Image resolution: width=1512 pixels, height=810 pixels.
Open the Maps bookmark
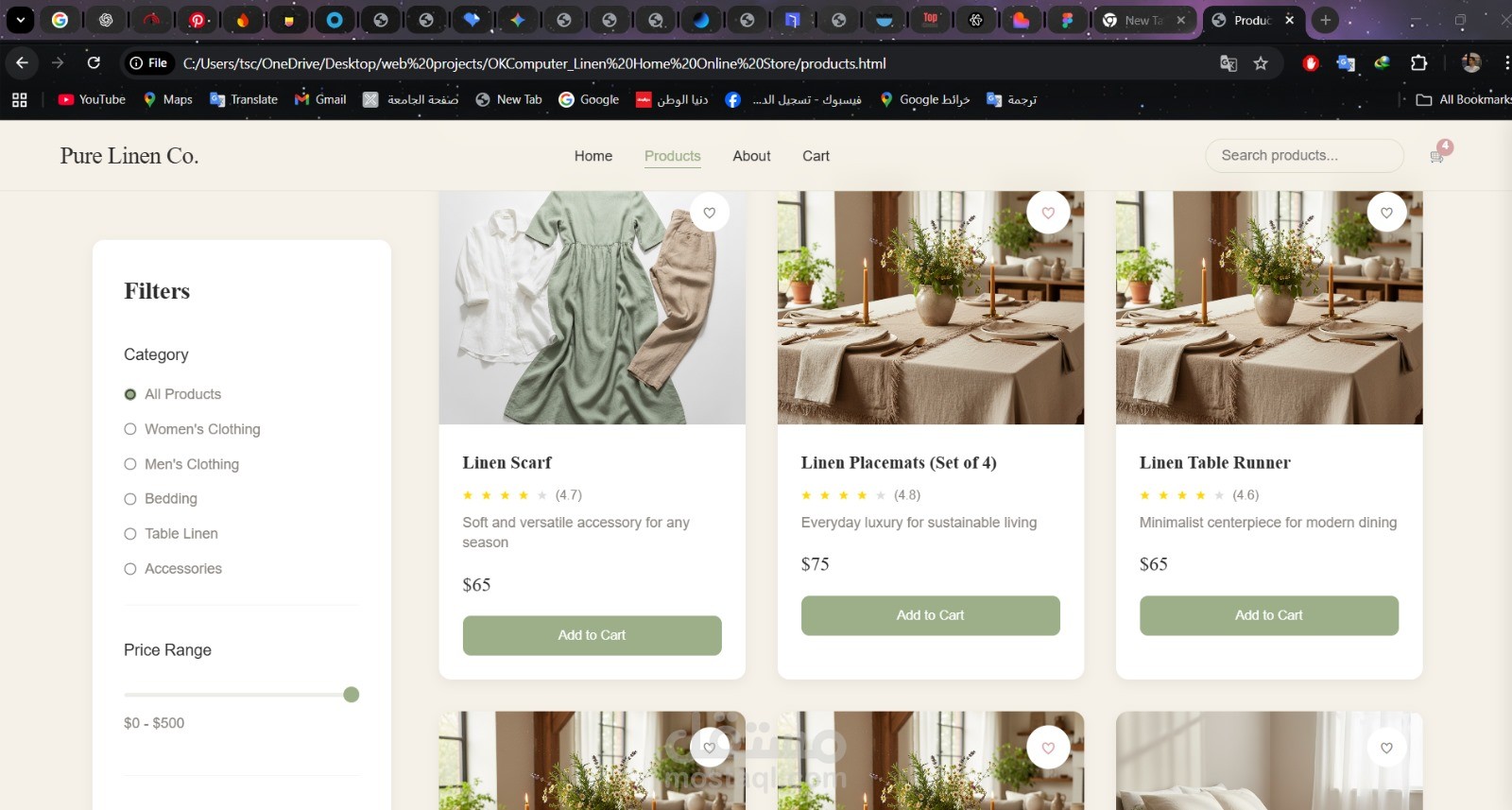click(x=167, y=99)
